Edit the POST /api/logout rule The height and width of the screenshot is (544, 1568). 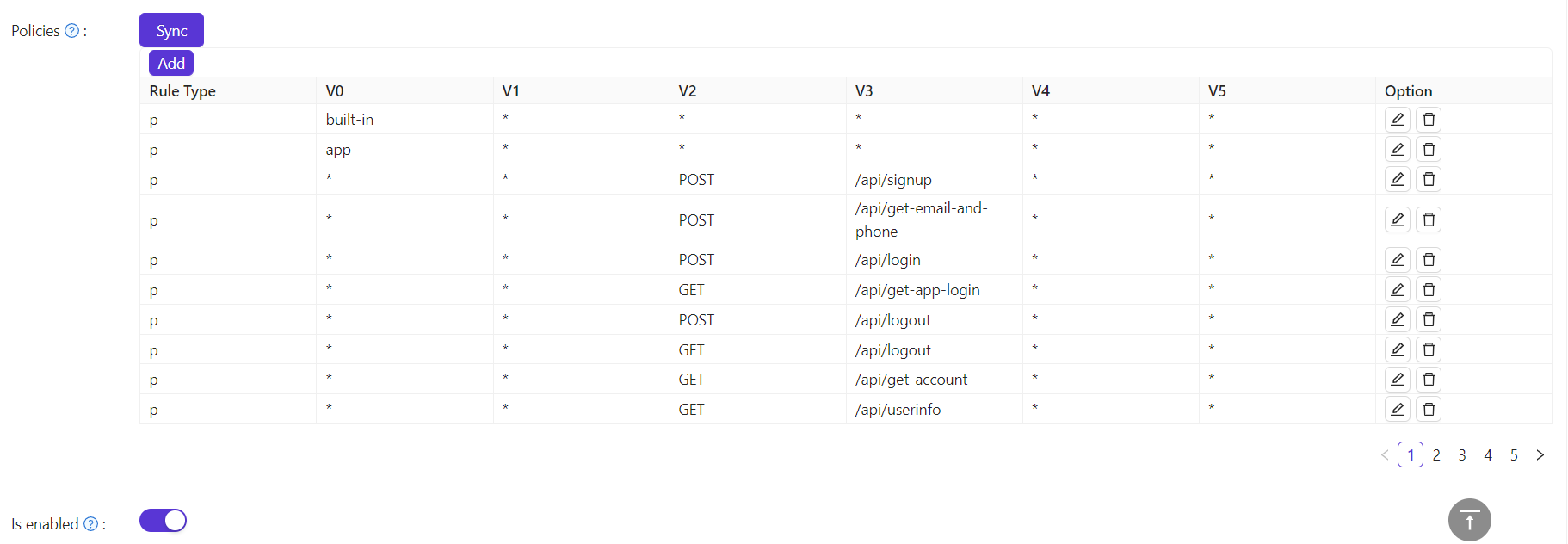[x=1397, y=319]
